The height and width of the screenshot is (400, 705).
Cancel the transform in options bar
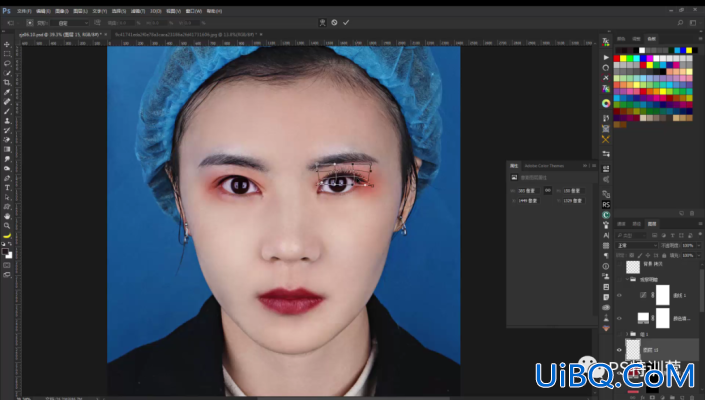(x=334, y=22)
